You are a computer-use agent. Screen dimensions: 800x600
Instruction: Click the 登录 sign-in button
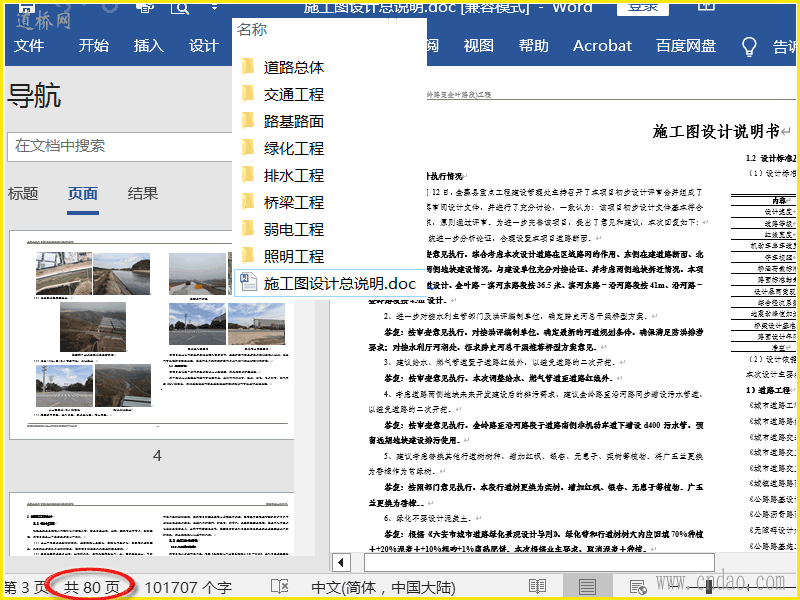(x=642, y=8)
